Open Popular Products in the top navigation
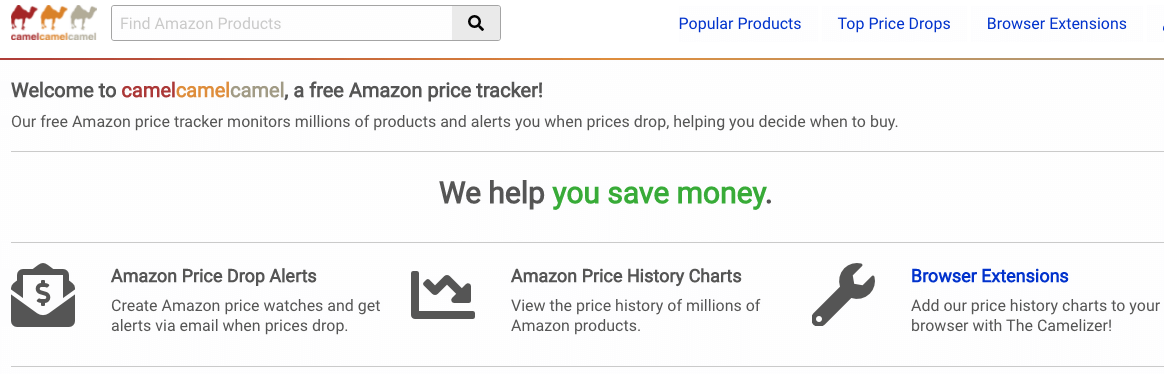This screenshot has width=1164, height=374. click(x=739, y=24)
